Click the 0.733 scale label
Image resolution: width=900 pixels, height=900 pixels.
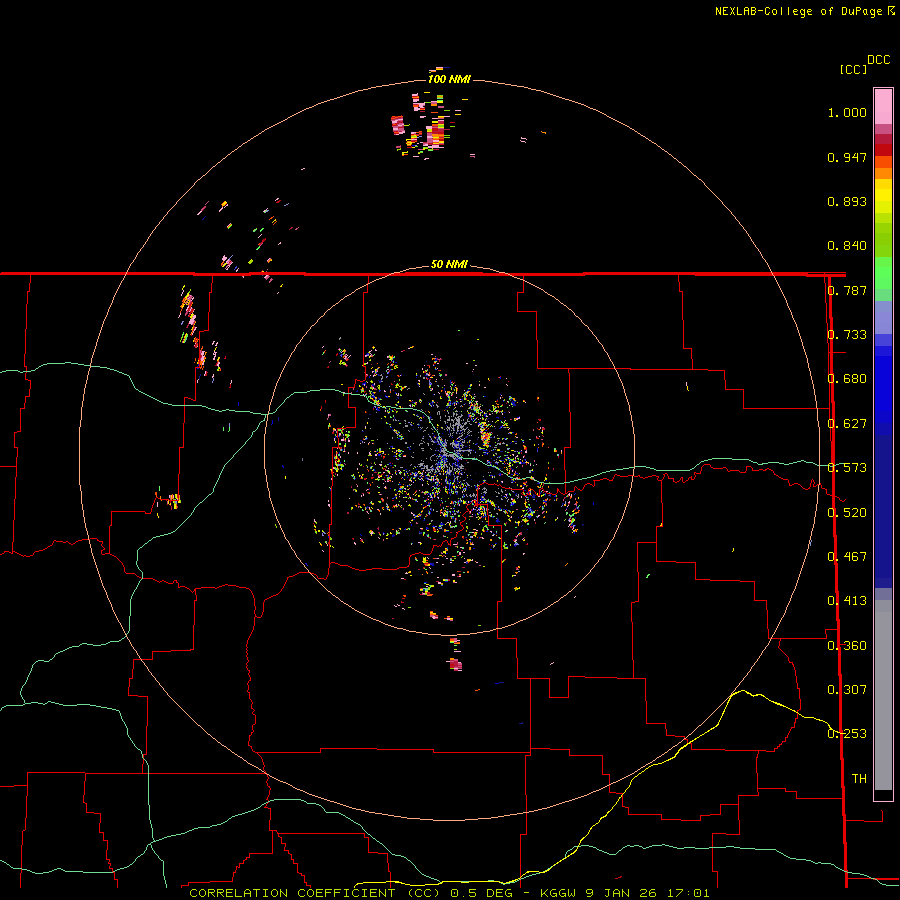847,335
